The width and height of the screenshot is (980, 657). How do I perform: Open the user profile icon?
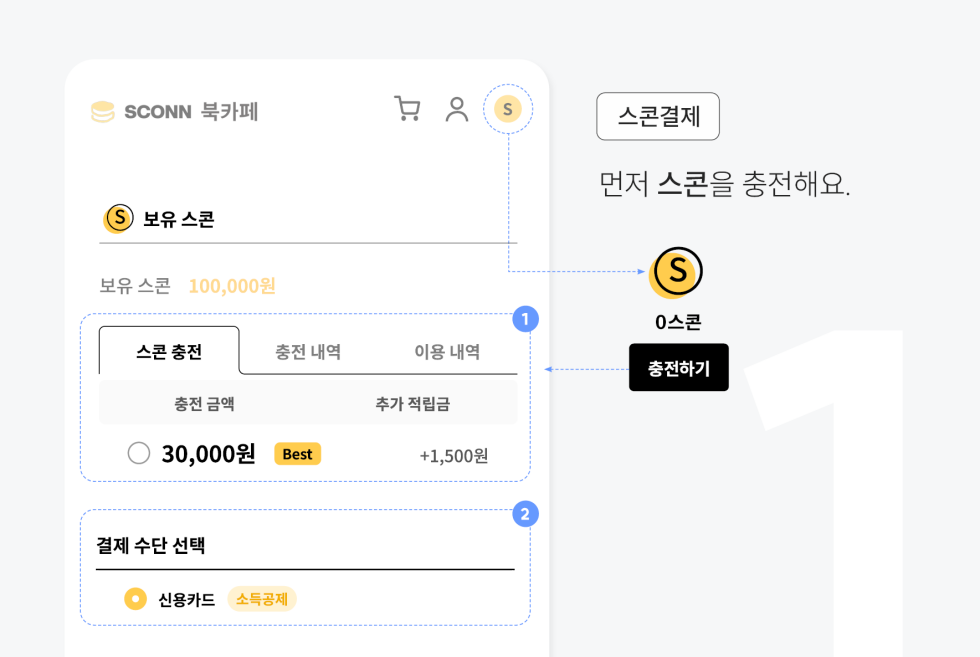pos(457,109)
